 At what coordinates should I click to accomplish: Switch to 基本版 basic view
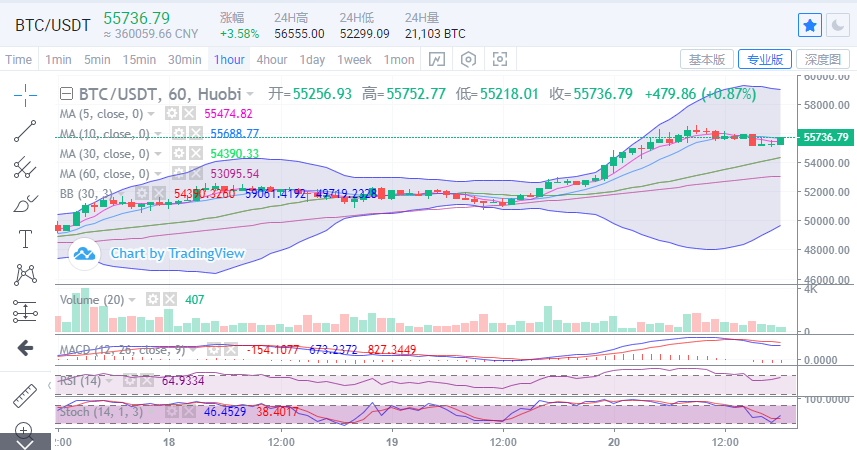tap(707, 59)
